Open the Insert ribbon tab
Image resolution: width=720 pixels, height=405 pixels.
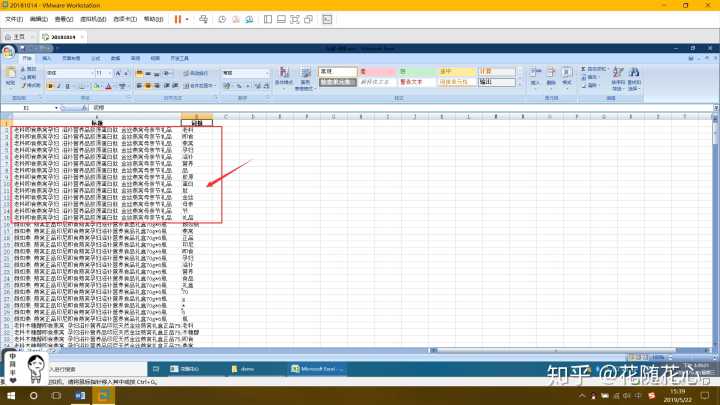coord(46,58)
